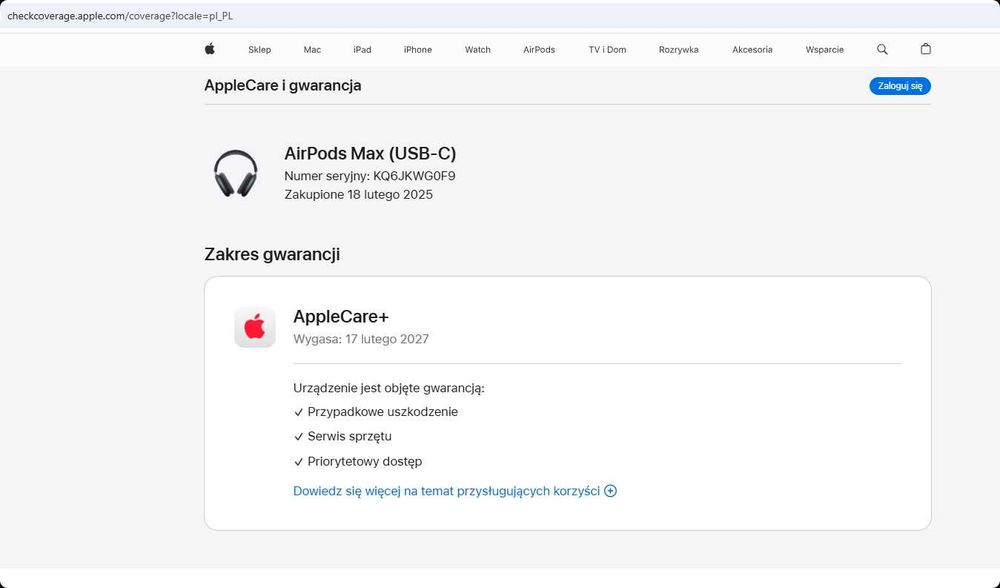
Task: Open 'Dowiedz się więcej na temat przysługujących korzyści' link
Action: click(446, 491)
